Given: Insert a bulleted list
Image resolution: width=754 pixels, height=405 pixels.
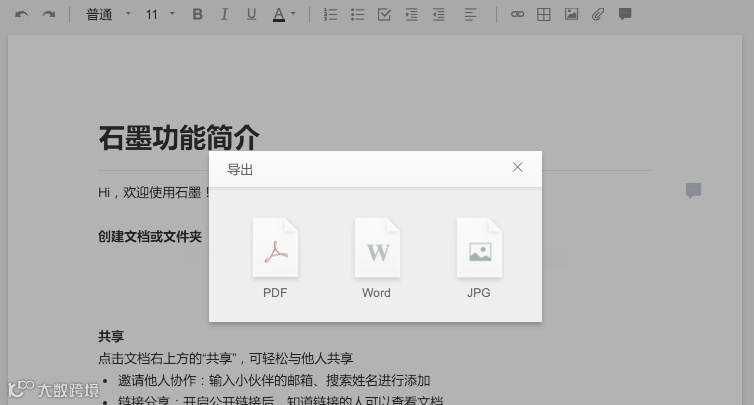Looking at the screenshot, I should pyautogui.click(x=357, y=14).
